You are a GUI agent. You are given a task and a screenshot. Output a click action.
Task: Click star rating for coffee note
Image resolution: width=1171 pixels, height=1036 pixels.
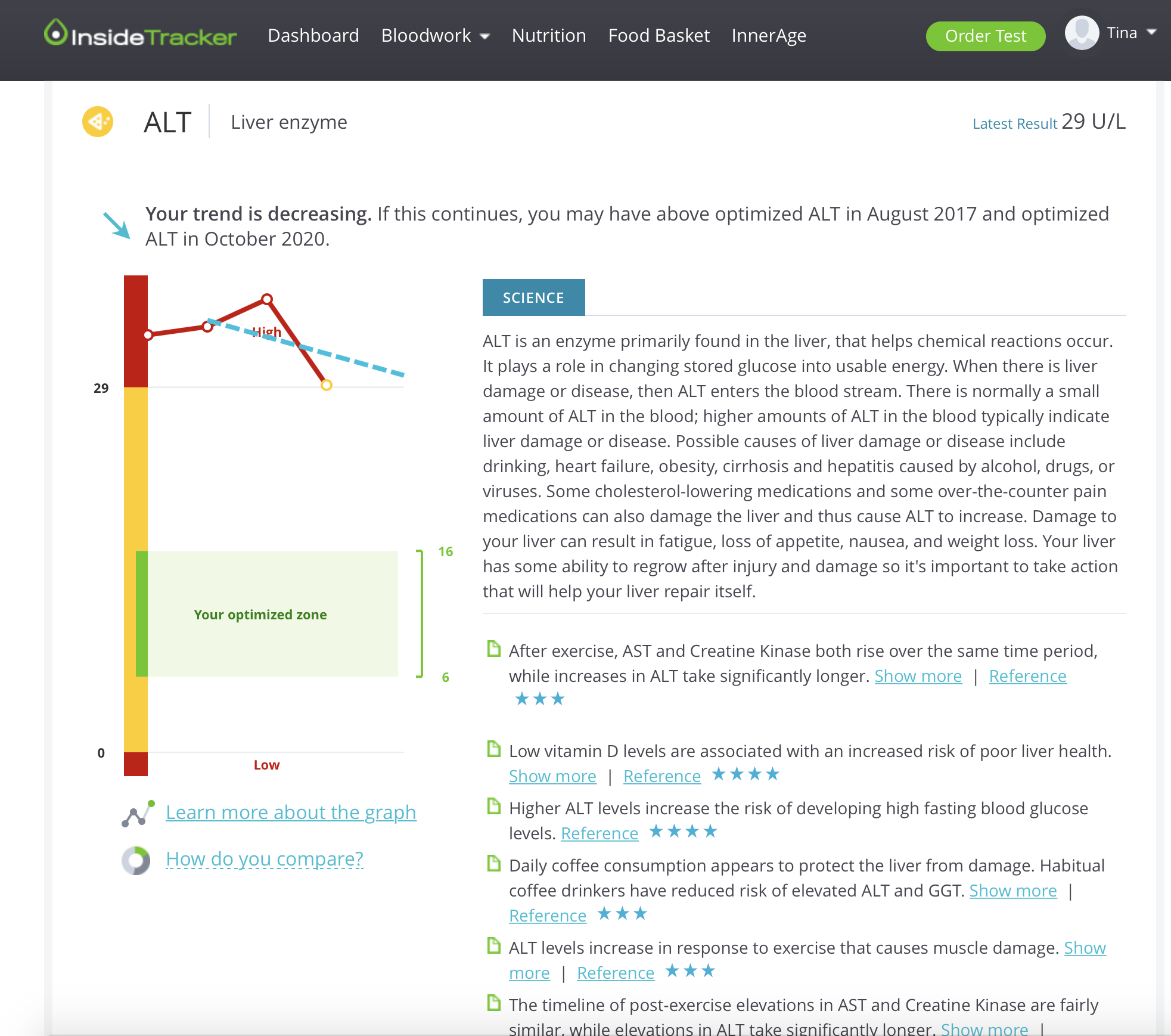pyautogui.click(x=622, y=913)
